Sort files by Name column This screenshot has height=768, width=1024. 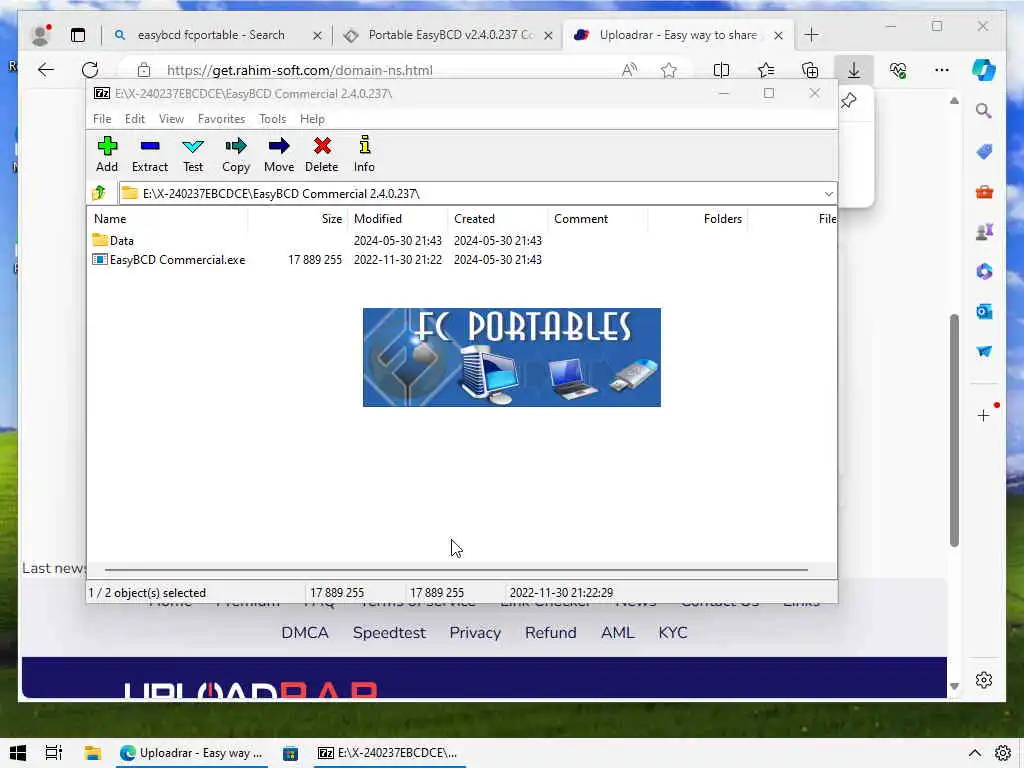pos(168,219)
